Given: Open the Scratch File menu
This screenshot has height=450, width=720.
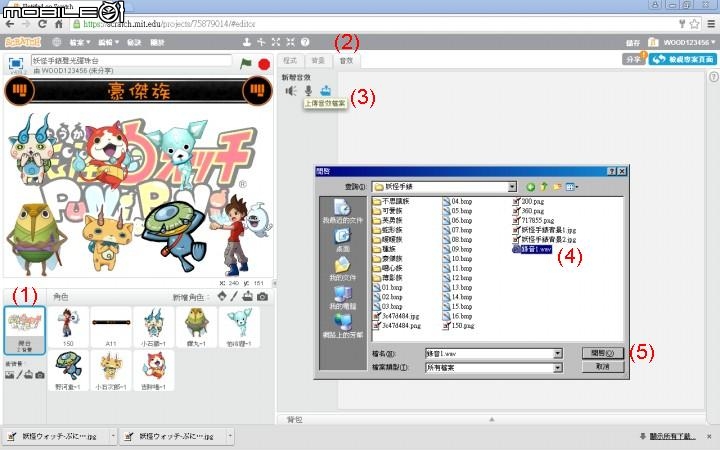Looking at the screenshot, I should coord(80,42).
